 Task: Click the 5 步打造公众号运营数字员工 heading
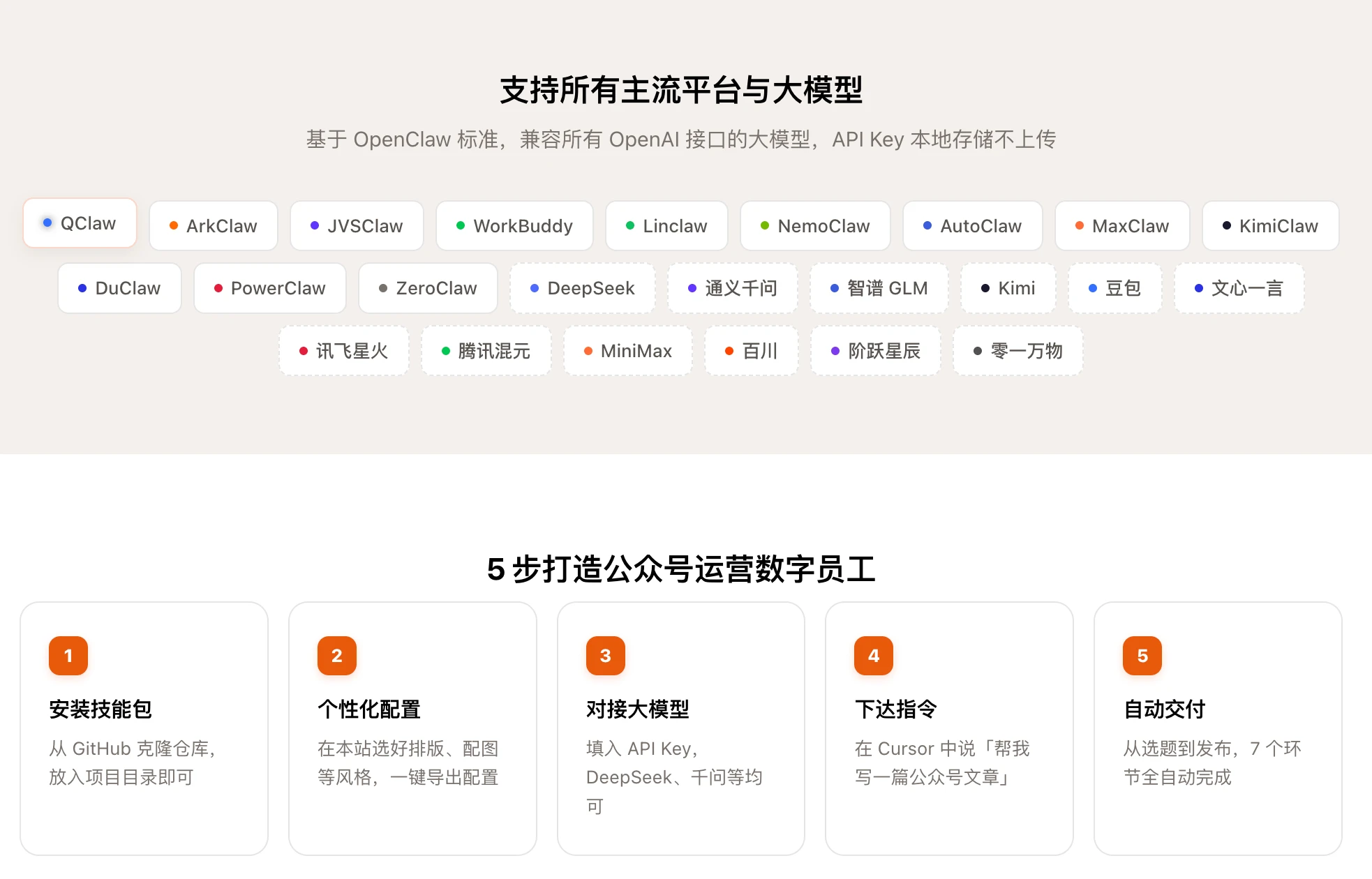682,569
